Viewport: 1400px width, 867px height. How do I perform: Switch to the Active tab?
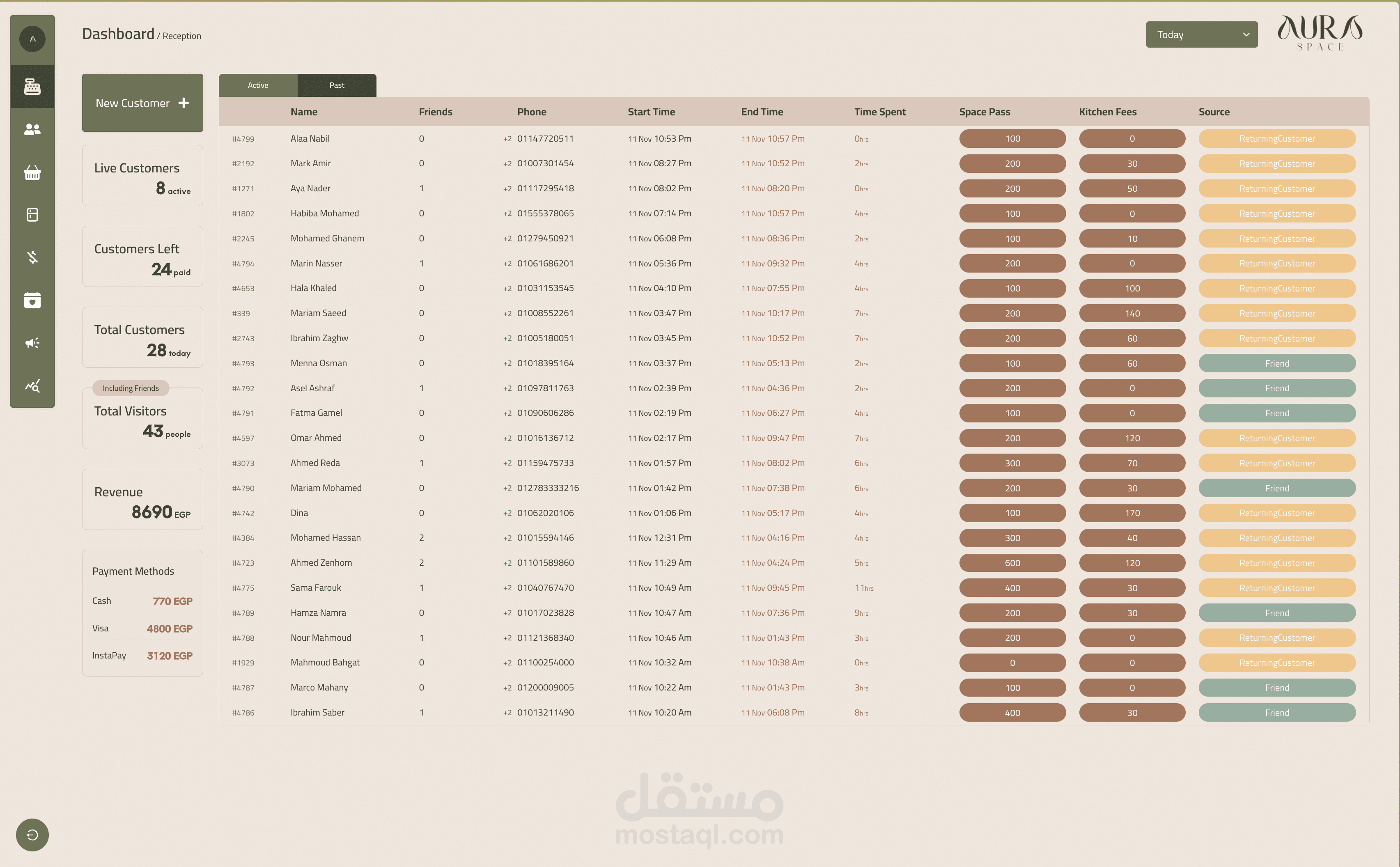click(258, 85)
